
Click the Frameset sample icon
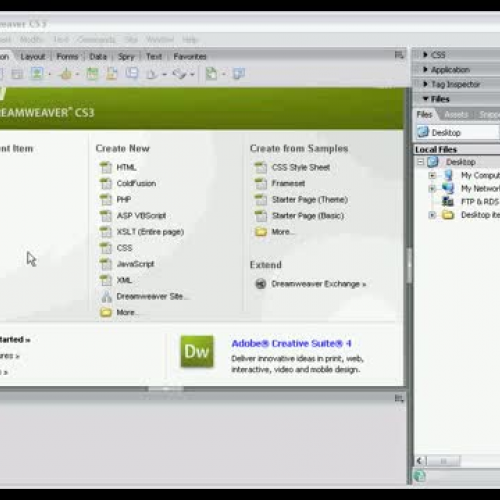(261, 183)
